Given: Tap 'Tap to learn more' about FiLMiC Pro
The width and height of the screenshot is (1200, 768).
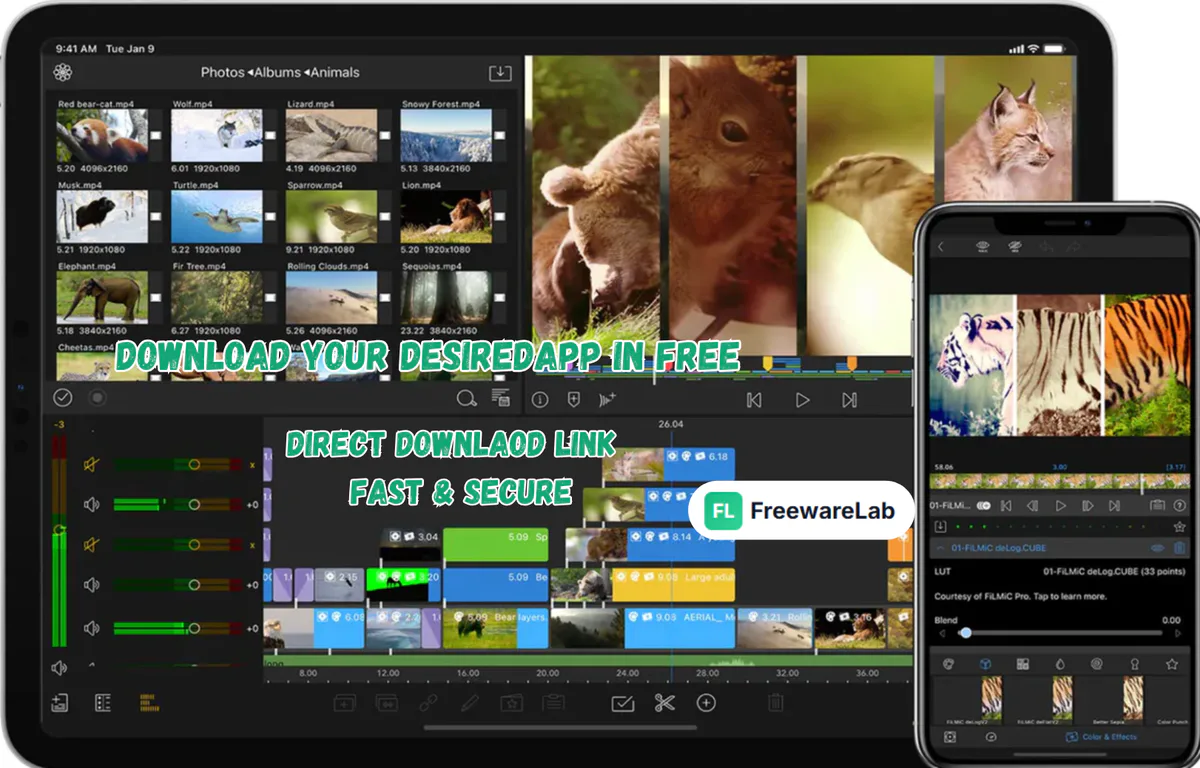Looking at the screenshot, I should pyautogui.click(x=1075, y=596).
